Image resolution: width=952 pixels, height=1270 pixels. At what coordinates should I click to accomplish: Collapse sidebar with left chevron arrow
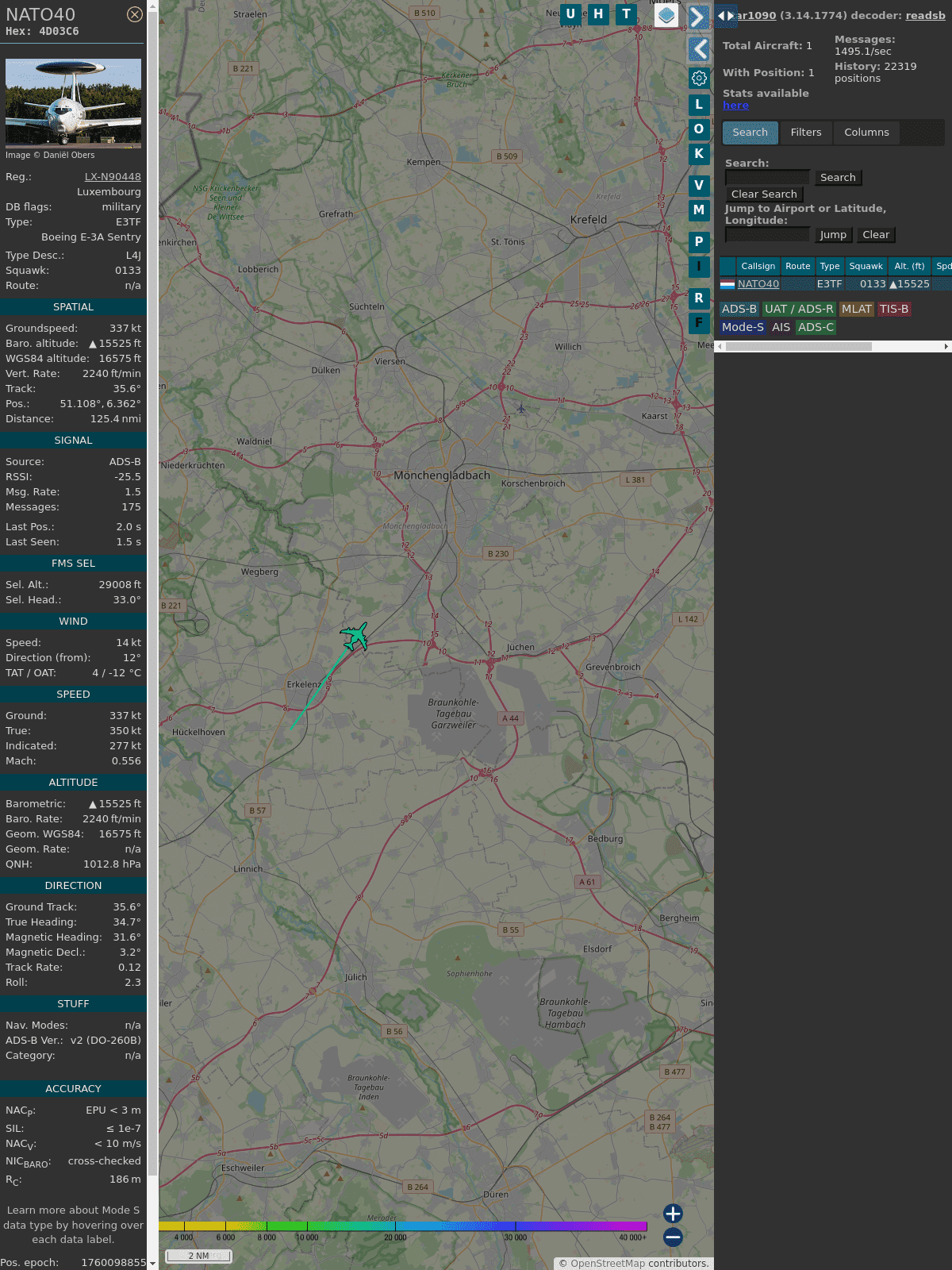point(699,49)
